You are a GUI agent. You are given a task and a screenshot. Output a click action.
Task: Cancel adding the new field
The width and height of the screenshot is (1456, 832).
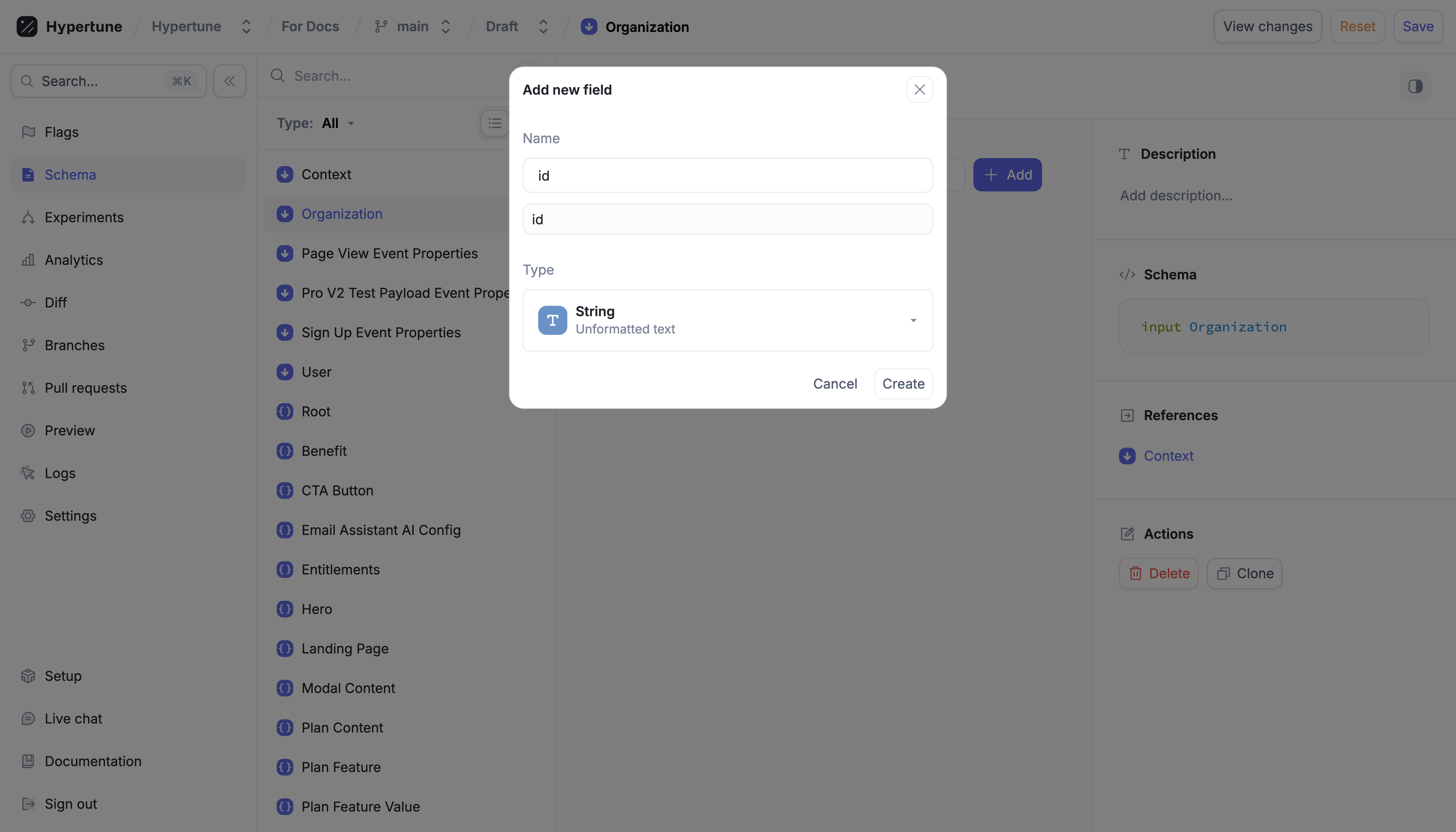pyautogui.click(x=834, y=383)
